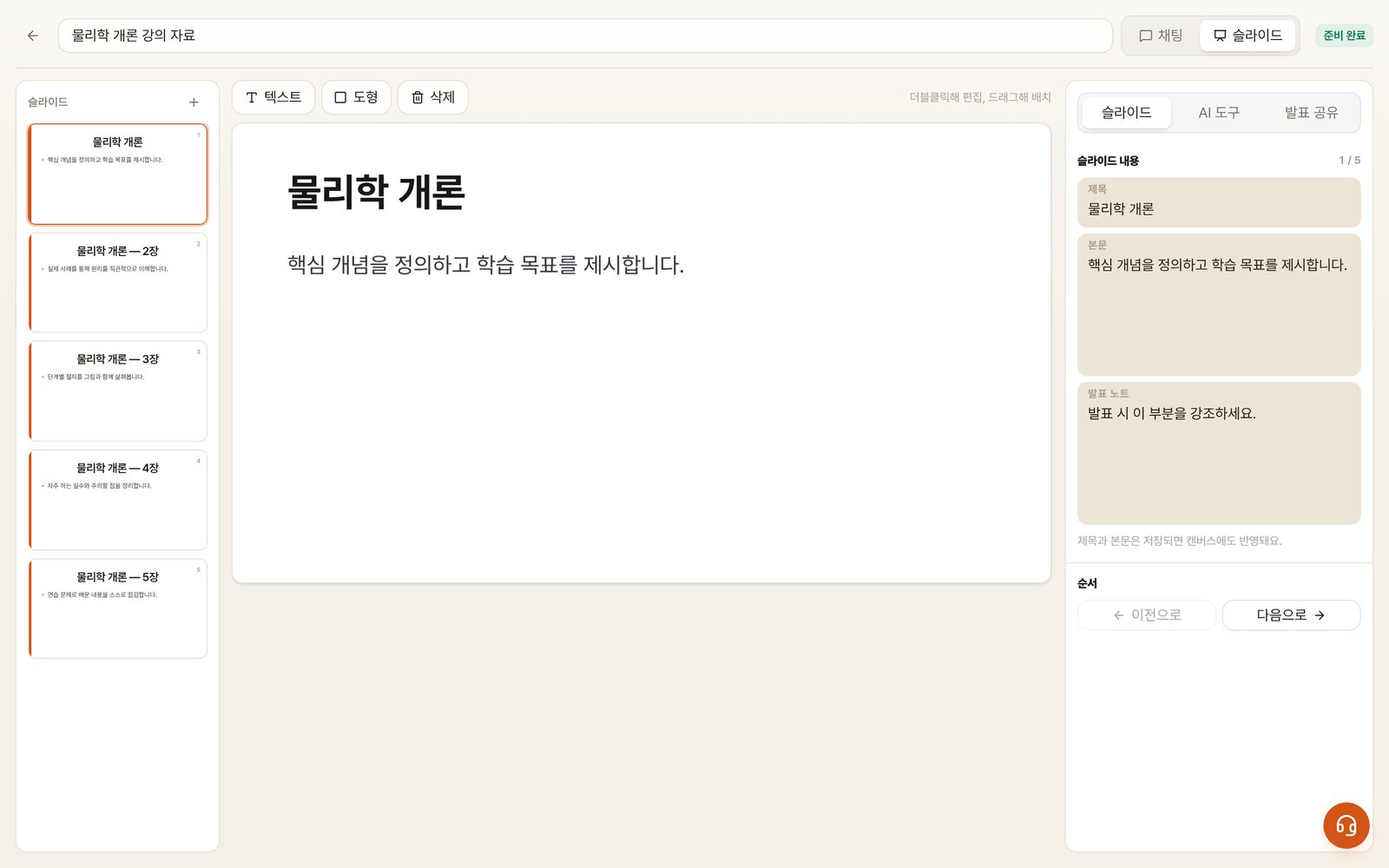
Task: Add a new slide with plus icon
Action: (194, 102)
